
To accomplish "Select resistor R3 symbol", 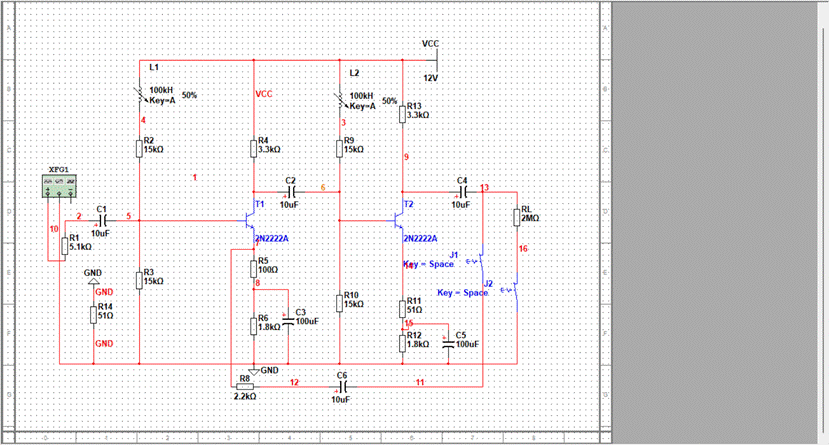I will [x=140, y=280].
